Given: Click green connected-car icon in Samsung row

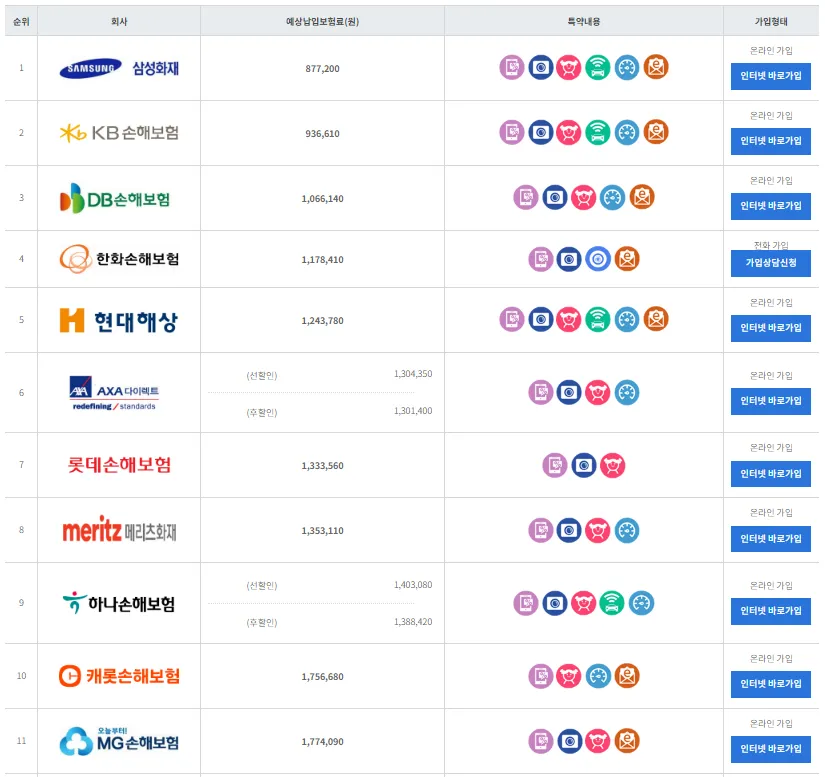Looking at the screenshot, I should (598, 67).
